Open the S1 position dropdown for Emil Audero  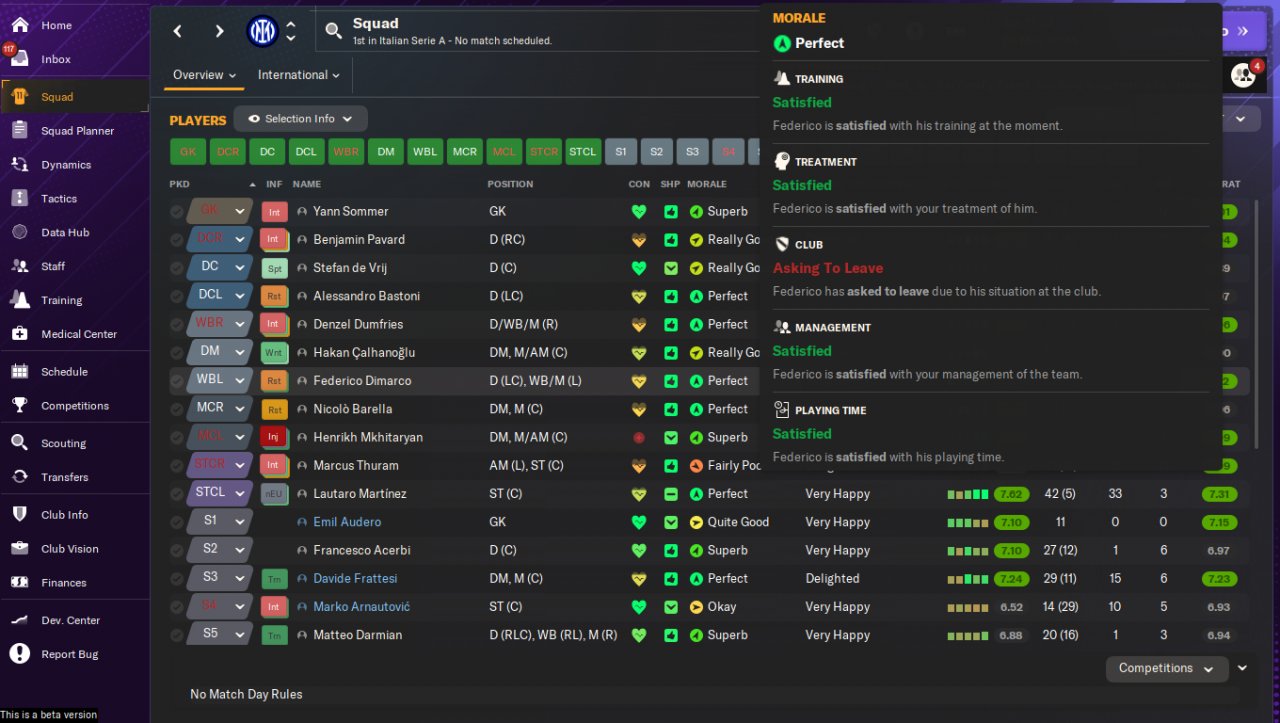pos(220,521)
